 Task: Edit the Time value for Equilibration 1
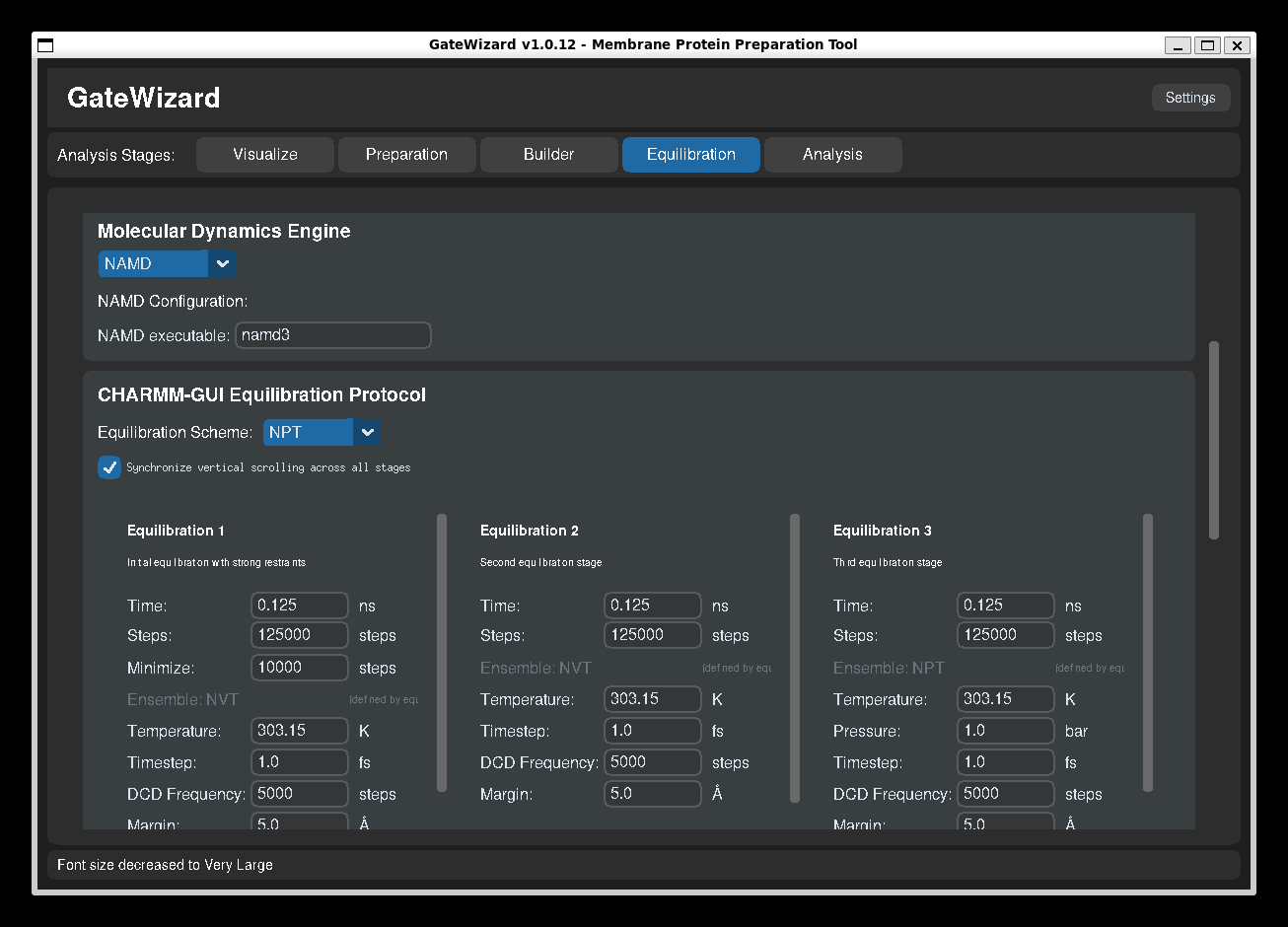(299, 605)
